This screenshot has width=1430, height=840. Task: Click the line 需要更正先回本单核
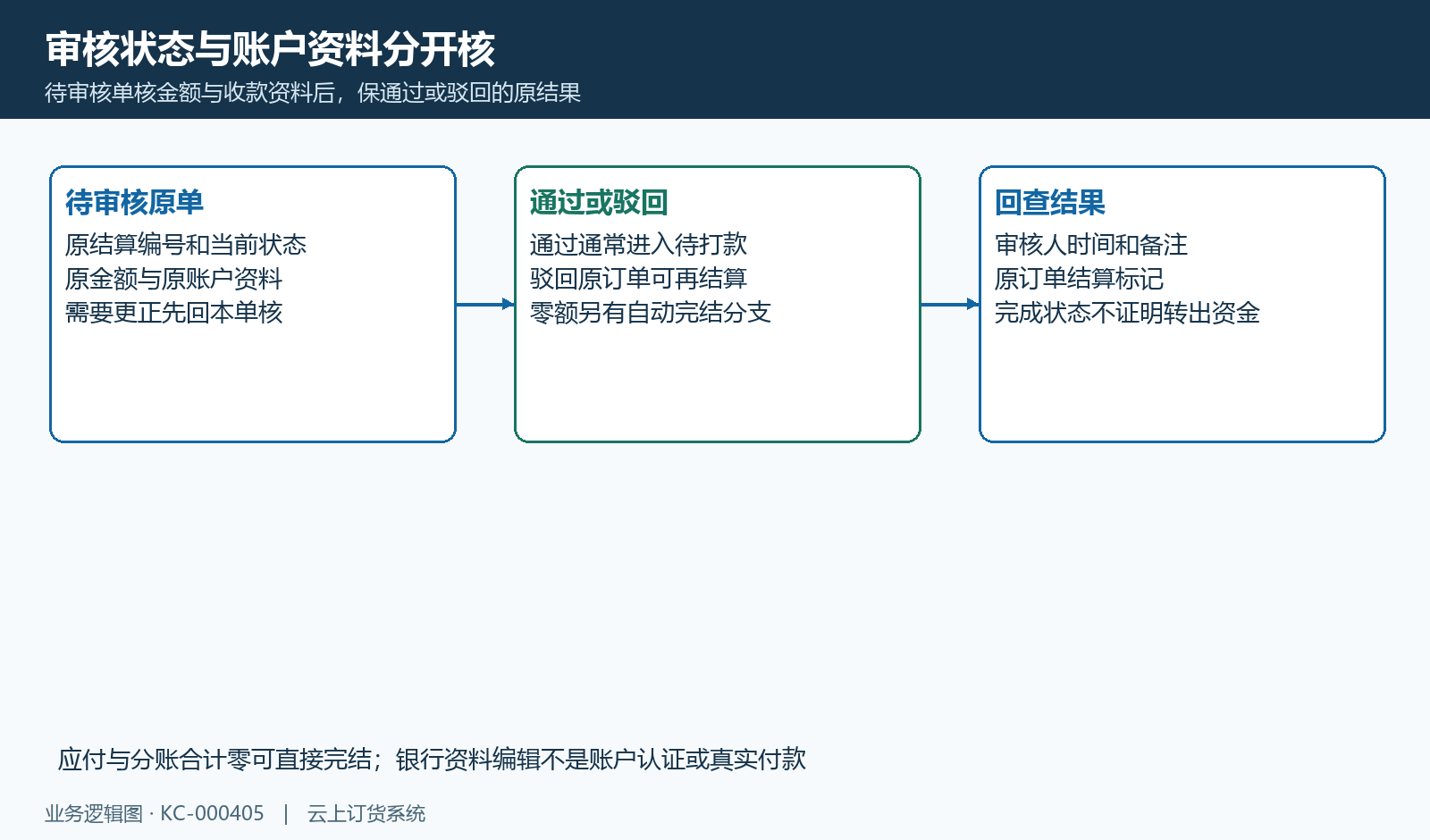click(174, 313)
